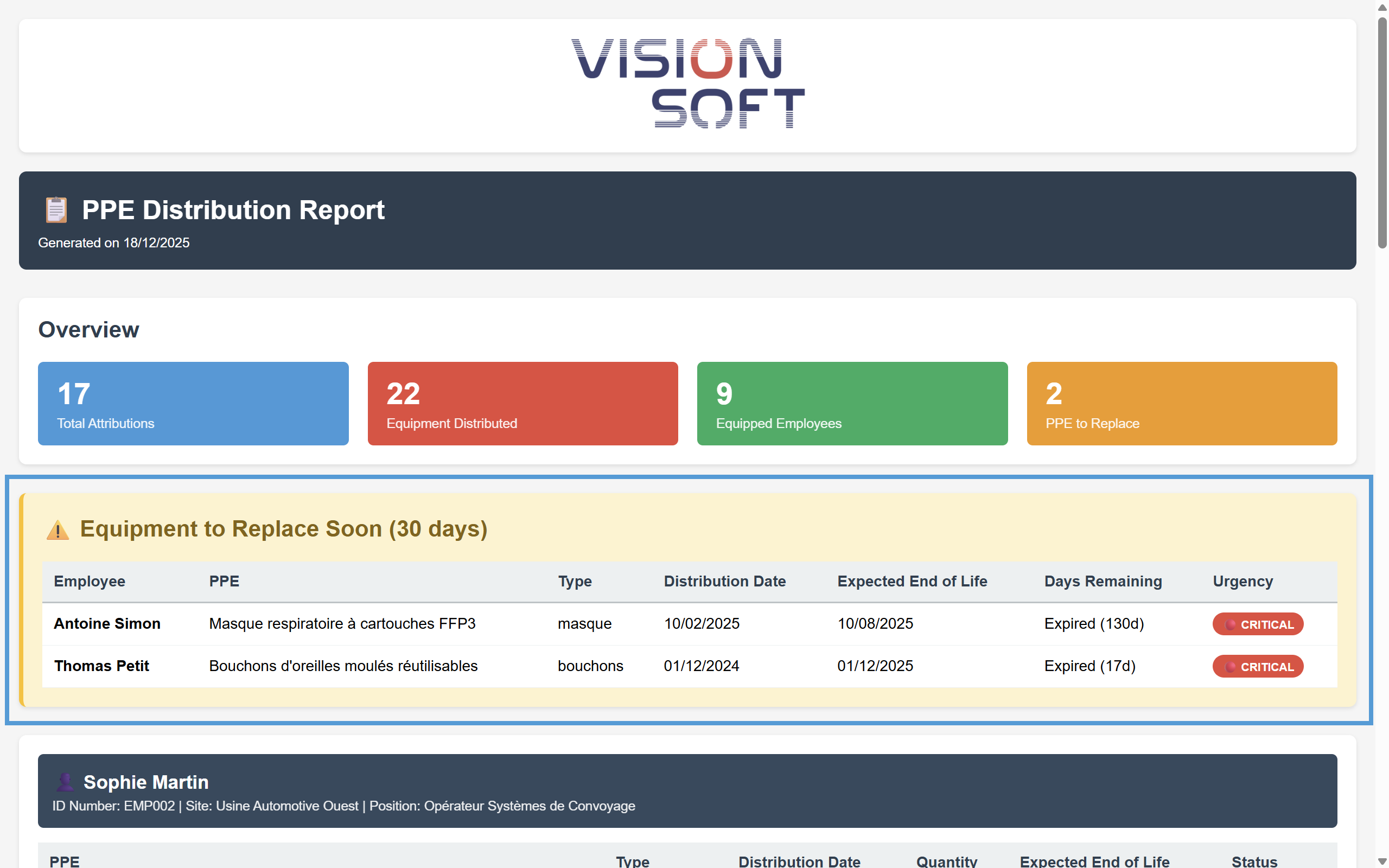
Task: Click the CRITICAL badge for Thomas Petit
Action: tap(1258, 667)
